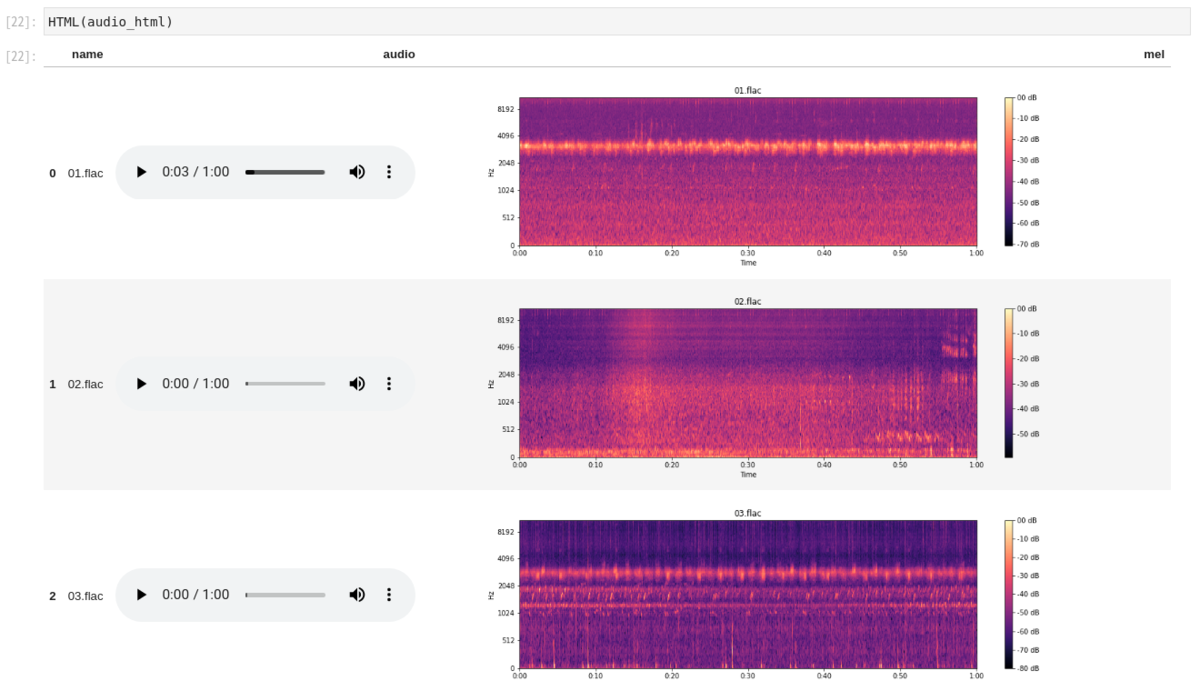Play the 01.flac audio
1200x681 pixels.
[141, 172]
